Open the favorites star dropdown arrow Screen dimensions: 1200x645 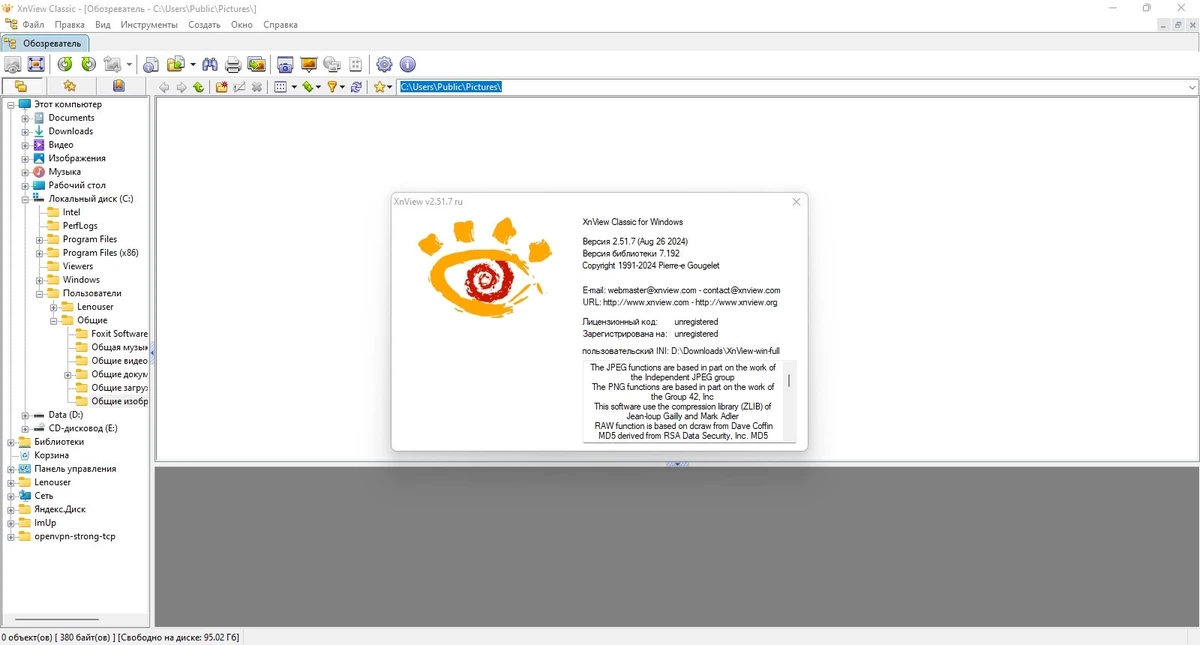coord(390,87)
